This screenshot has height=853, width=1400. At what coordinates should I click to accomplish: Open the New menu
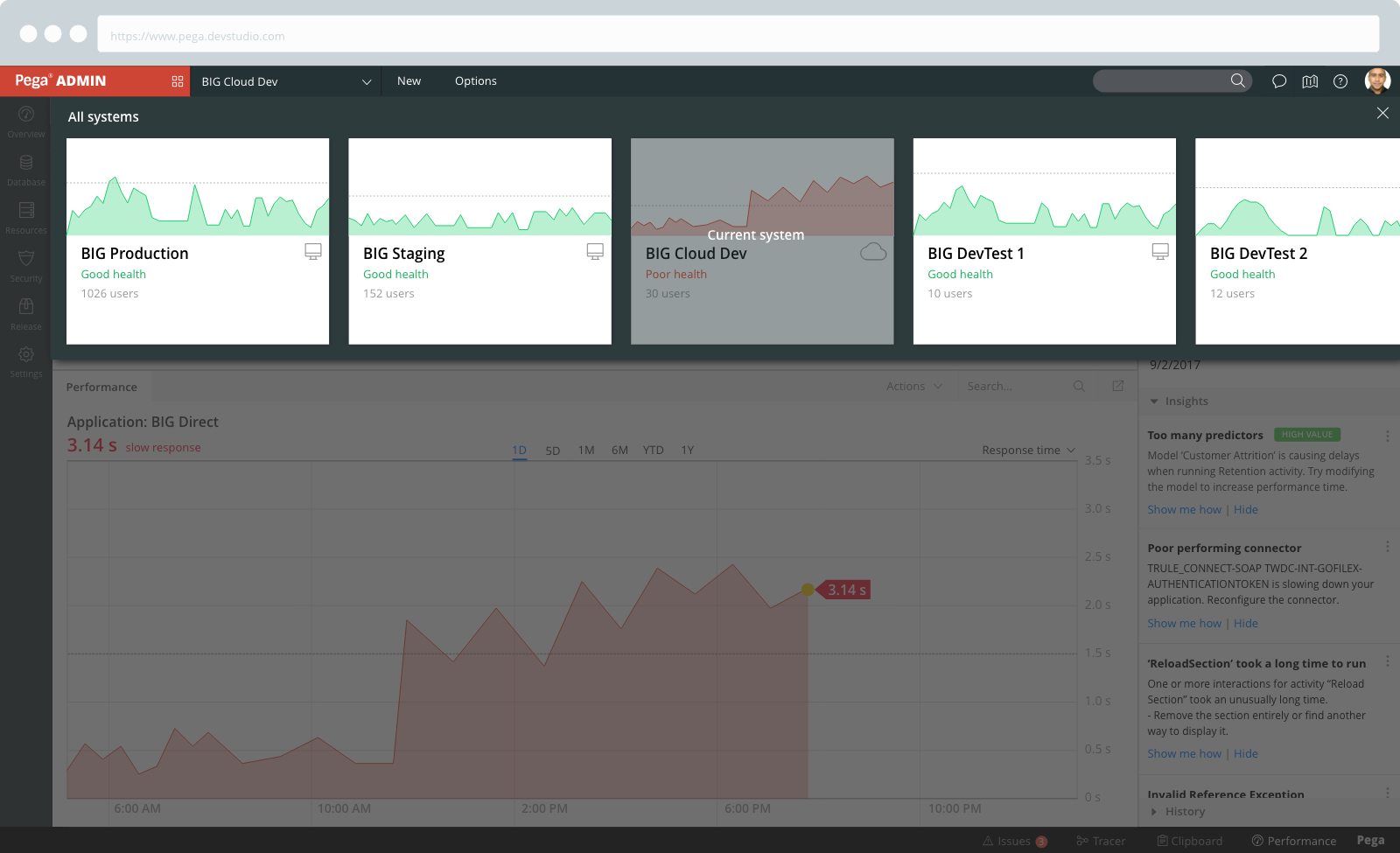click(409, 80)
